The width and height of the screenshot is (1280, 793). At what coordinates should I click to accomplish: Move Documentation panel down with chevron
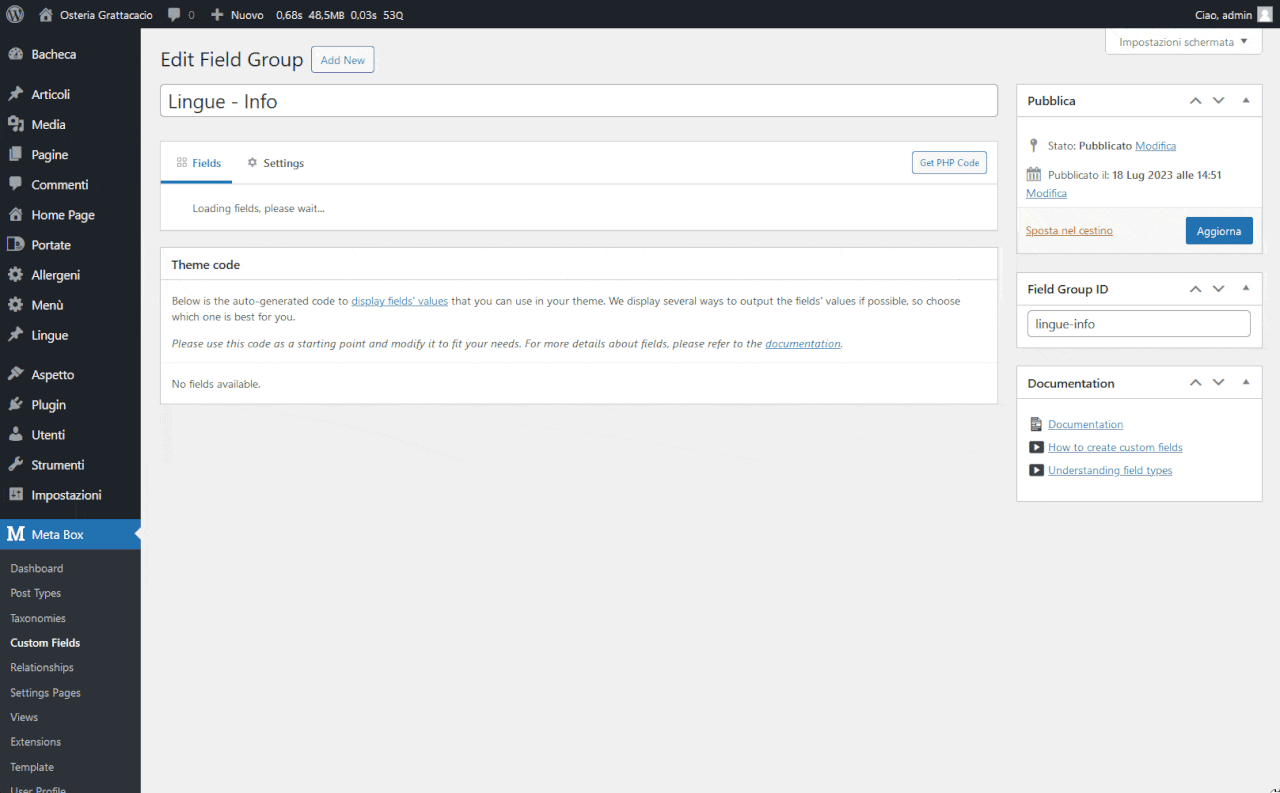[1218, 383]
